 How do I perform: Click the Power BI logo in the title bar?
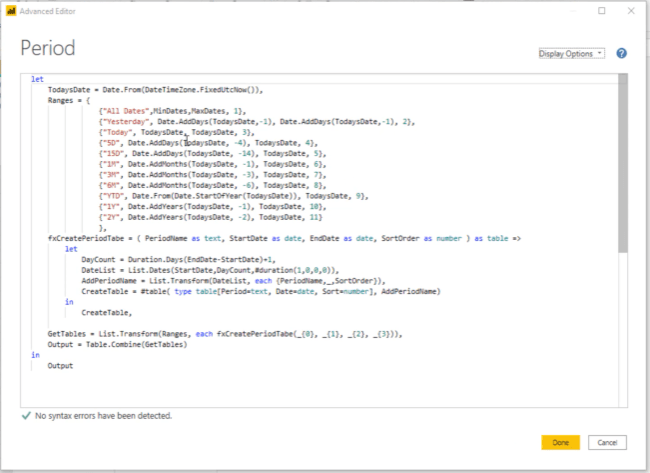pyautogui.click(x=11, y=11)
